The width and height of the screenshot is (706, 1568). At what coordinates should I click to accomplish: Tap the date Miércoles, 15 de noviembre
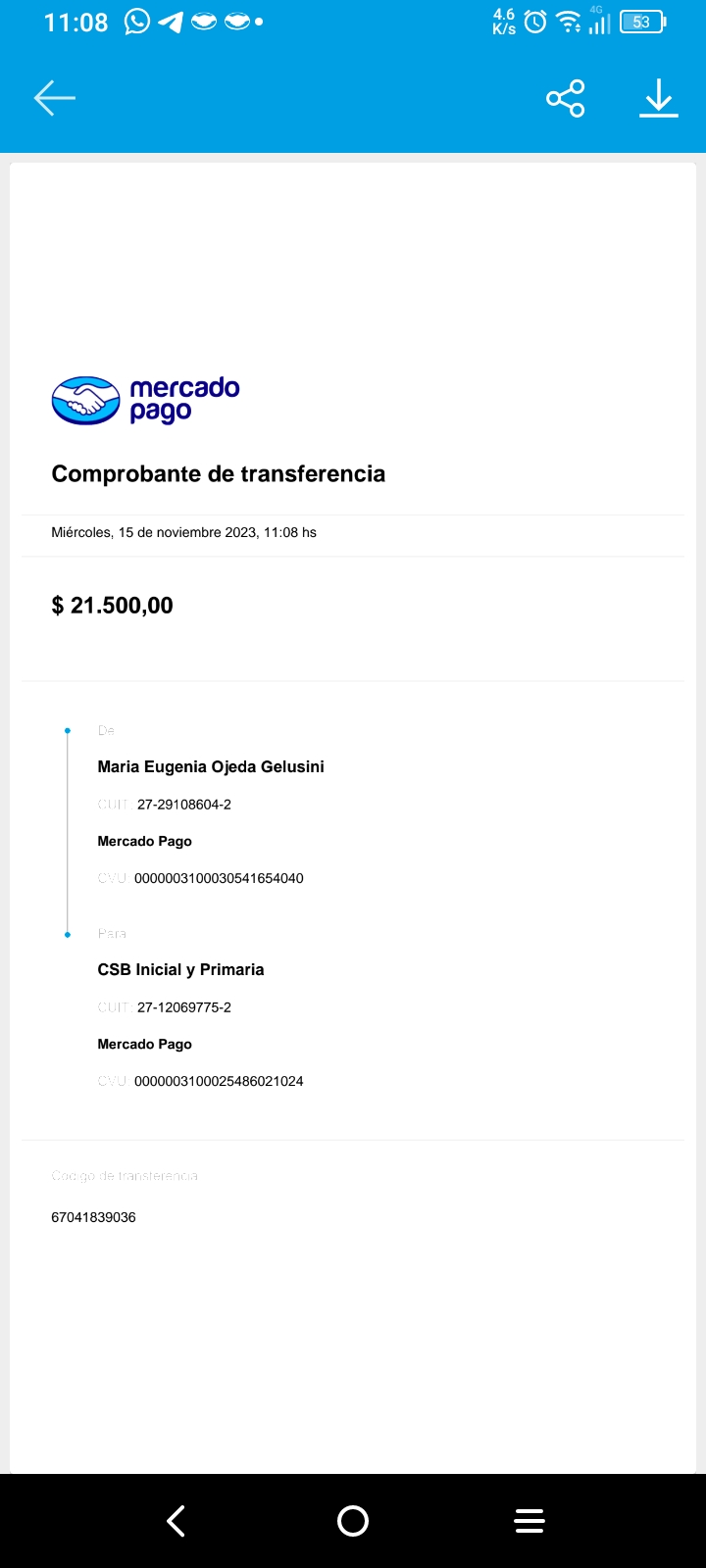183,532
